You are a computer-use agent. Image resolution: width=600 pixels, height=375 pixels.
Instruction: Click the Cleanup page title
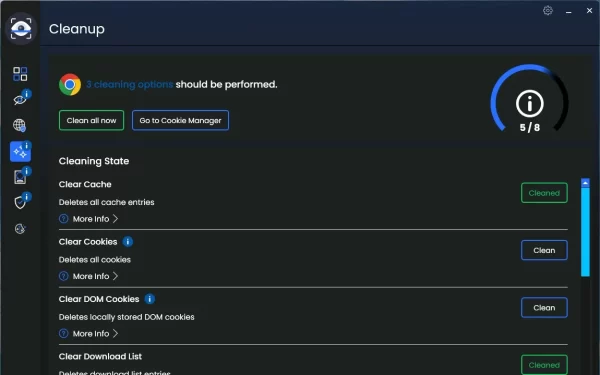click(77, 29)
